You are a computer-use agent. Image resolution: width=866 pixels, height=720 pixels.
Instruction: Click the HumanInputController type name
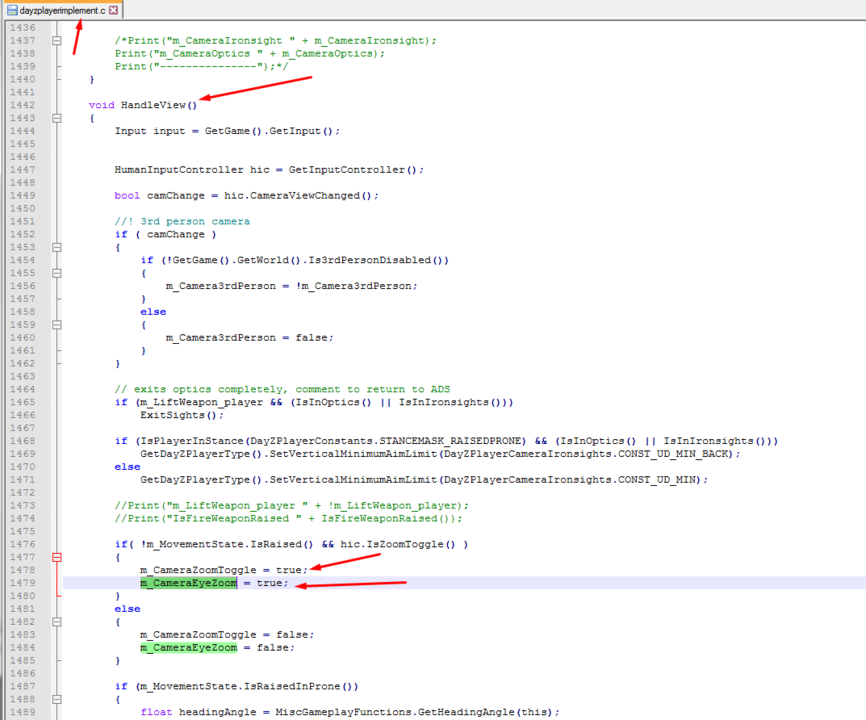click(x=179, y=170)
